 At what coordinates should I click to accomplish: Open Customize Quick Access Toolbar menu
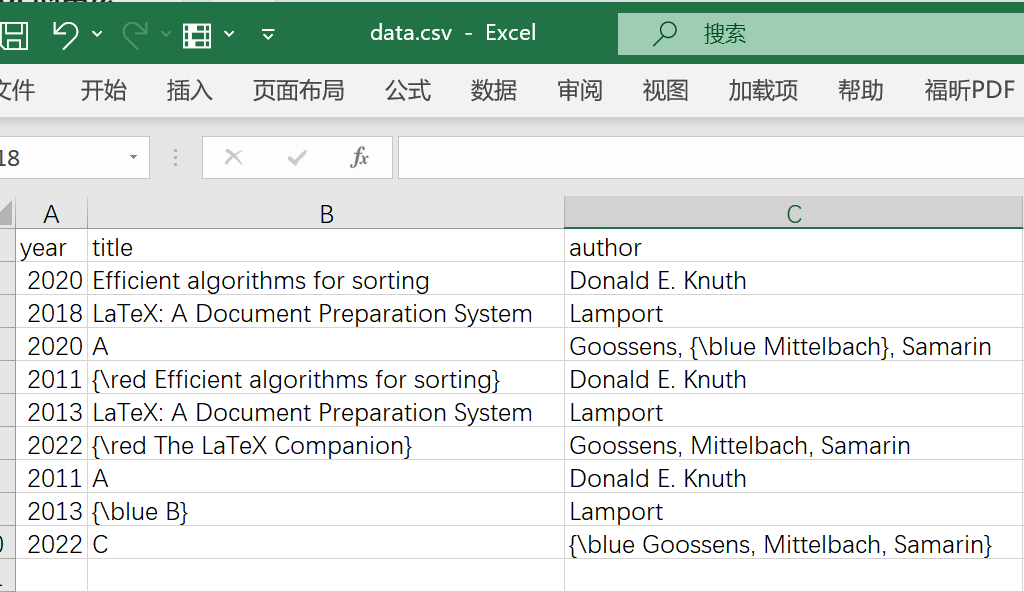[268, 34]
